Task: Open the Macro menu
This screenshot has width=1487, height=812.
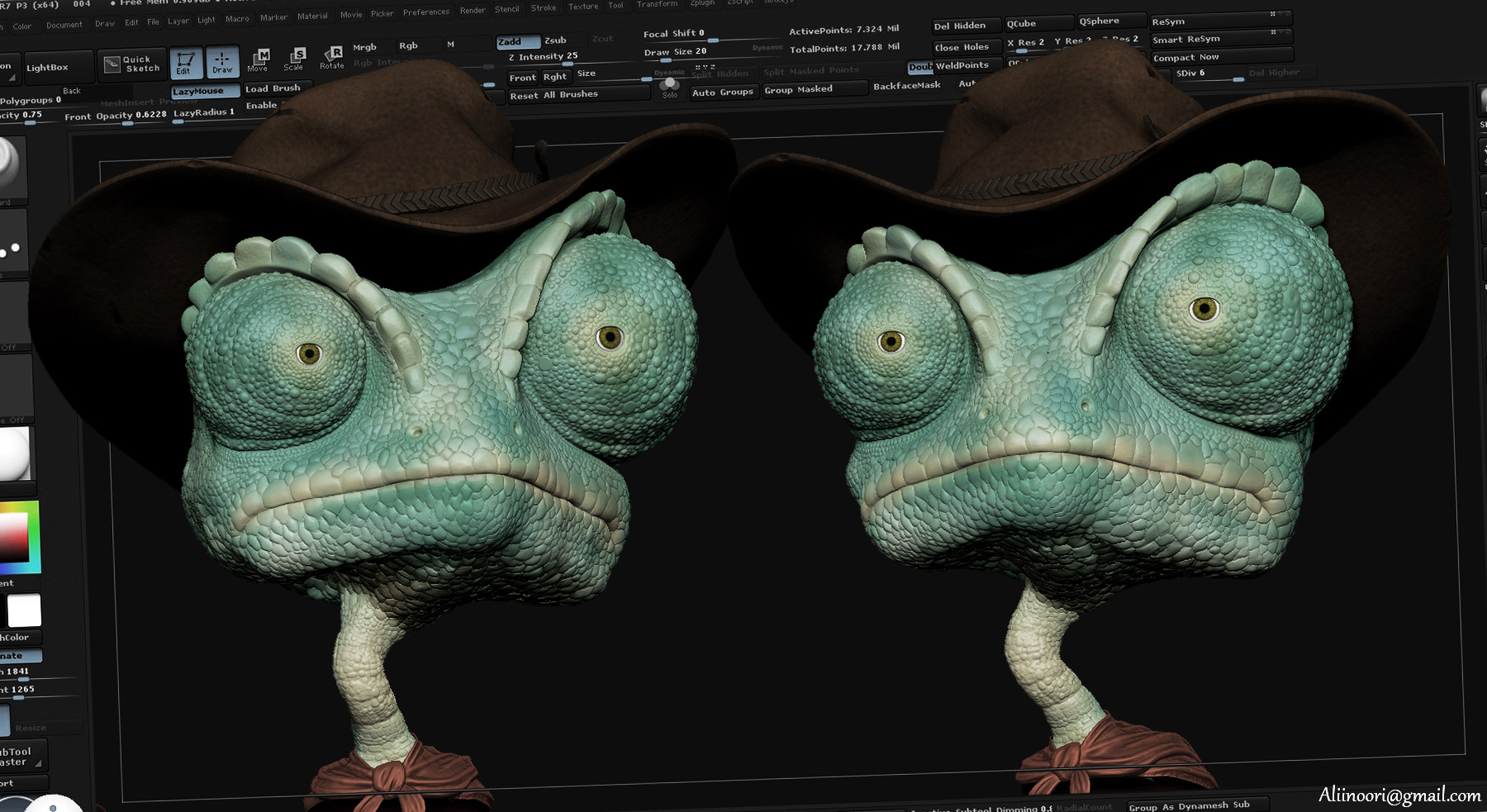Action: click(237, 18)
